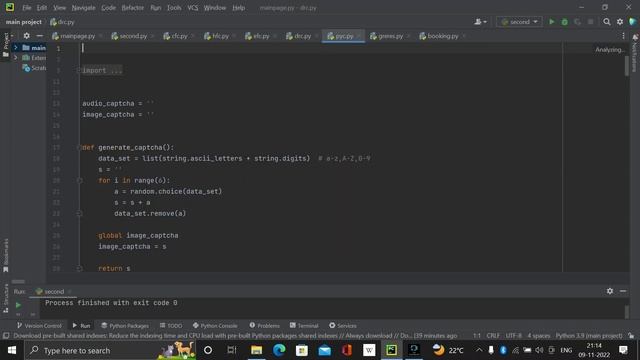The width and height of the screenshot is (640, 360).
Task: Rerun 'second' with green arrow in Run panel
Action: 18,304
